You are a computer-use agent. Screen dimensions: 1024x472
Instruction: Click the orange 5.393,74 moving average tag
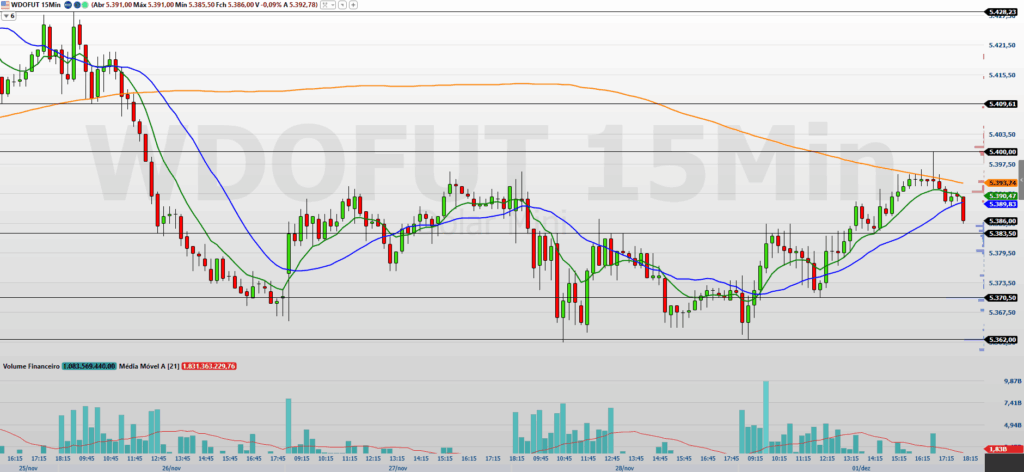[x=1000, y=183]
